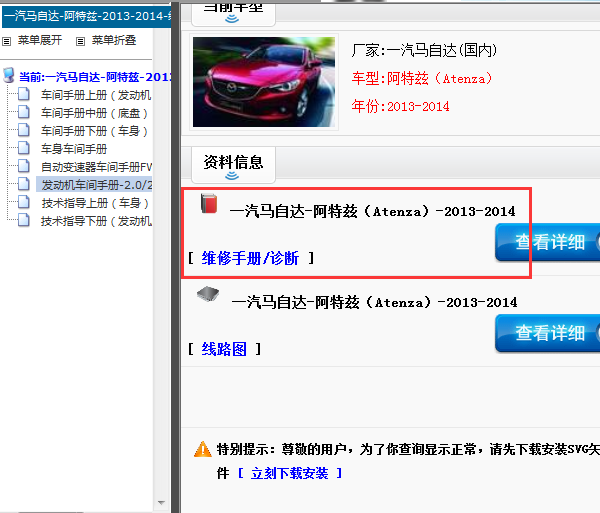600x513 pixels.
Task: Click document icon for 车间手册中册（底盘）
Action: [24, 112]
